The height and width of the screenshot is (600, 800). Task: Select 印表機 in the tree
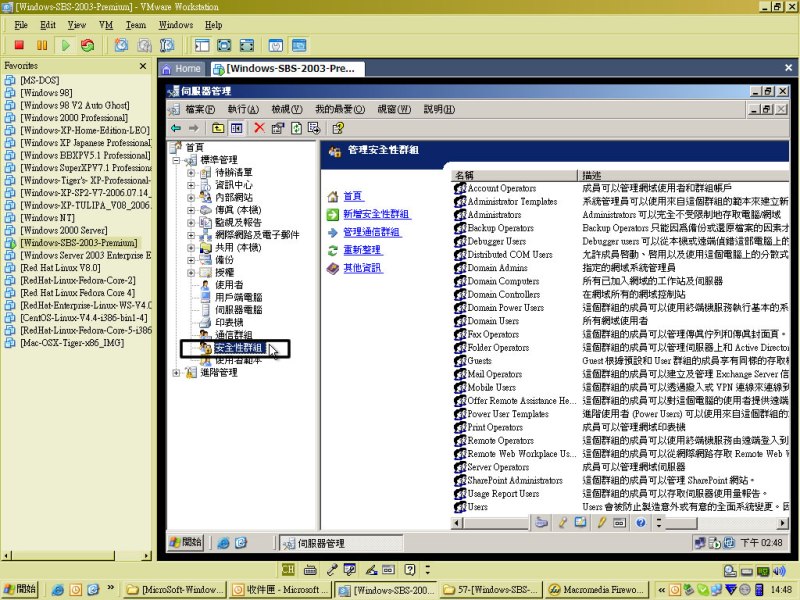pos(229,322)
